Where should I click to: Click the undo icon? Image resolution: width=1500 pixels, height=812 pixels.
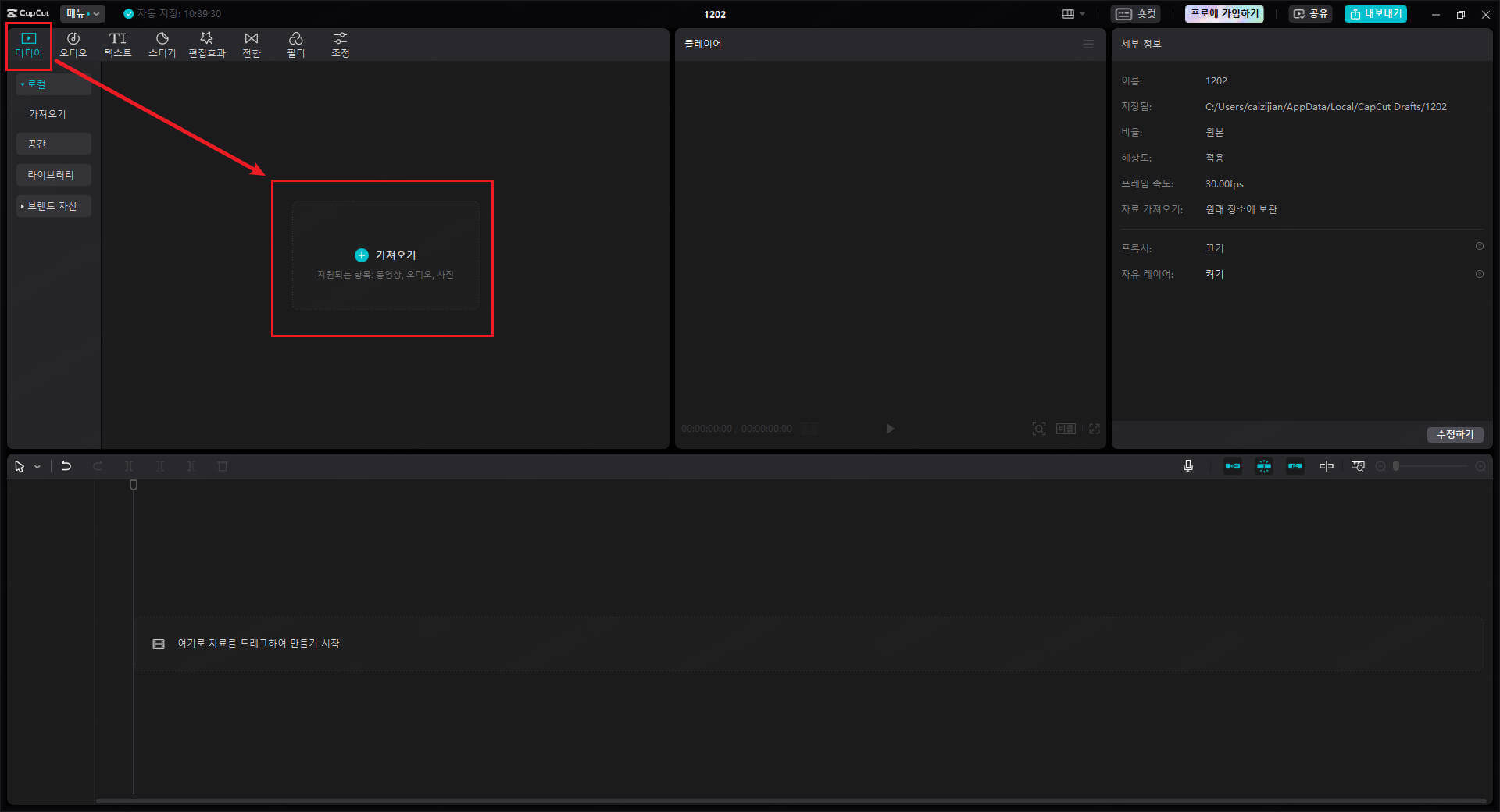click(x=66, y=466)
